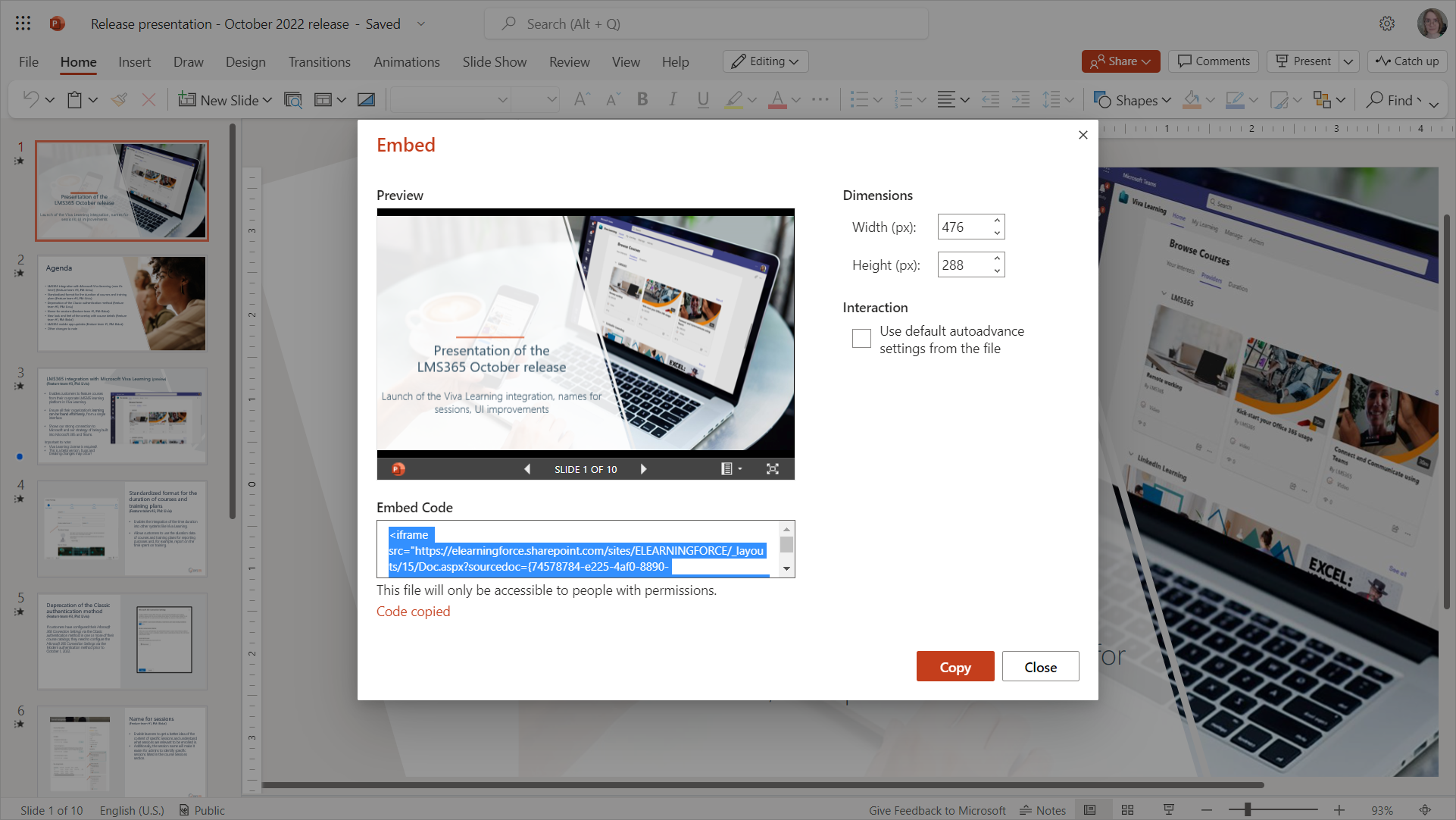Open preview menu icon beside fullscreen

pyautogui.click(x=730, y=469)
